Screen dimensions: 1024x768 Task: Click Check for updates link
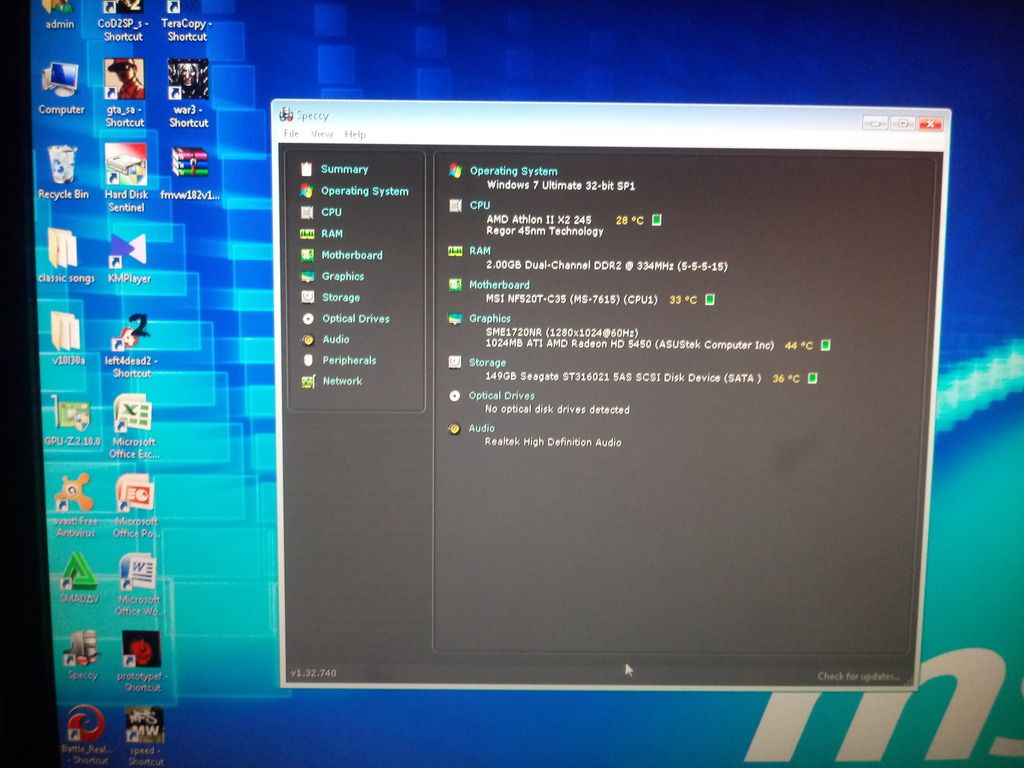[858, 677]
